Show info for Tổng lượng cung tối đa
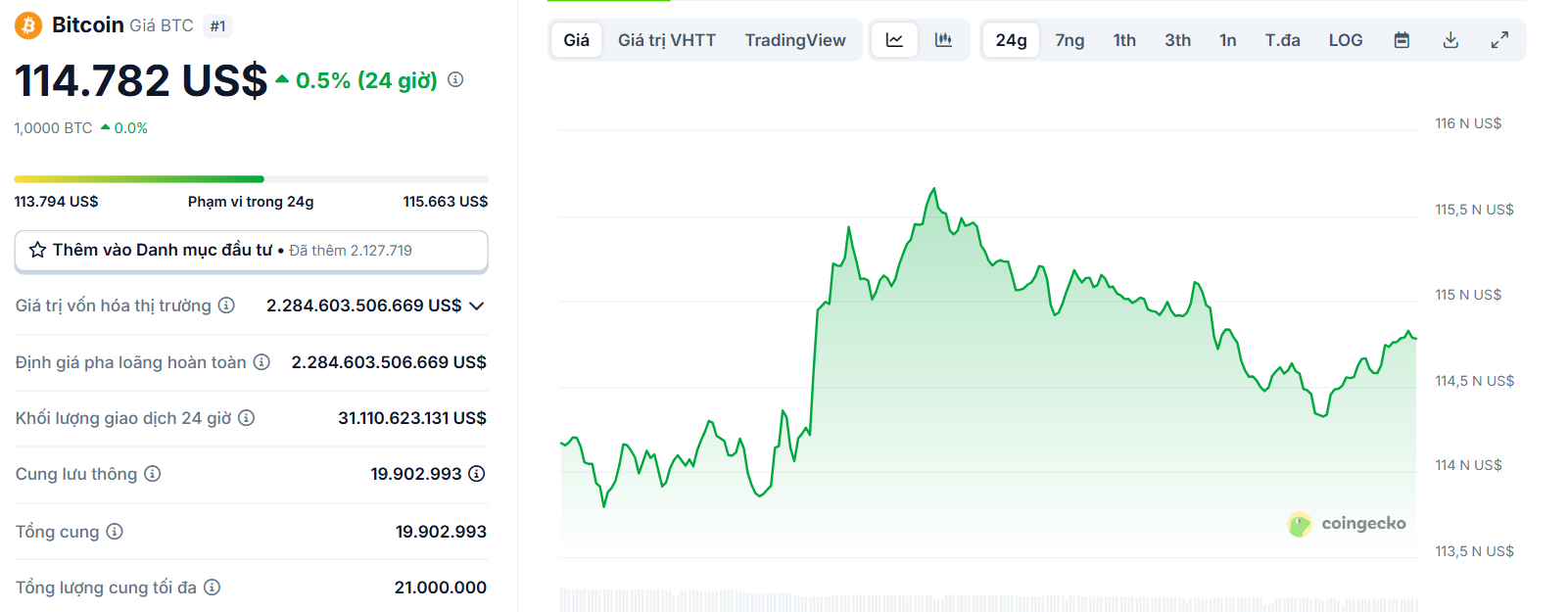Screen dimensions: 1568x612 [x=213, y=588]
